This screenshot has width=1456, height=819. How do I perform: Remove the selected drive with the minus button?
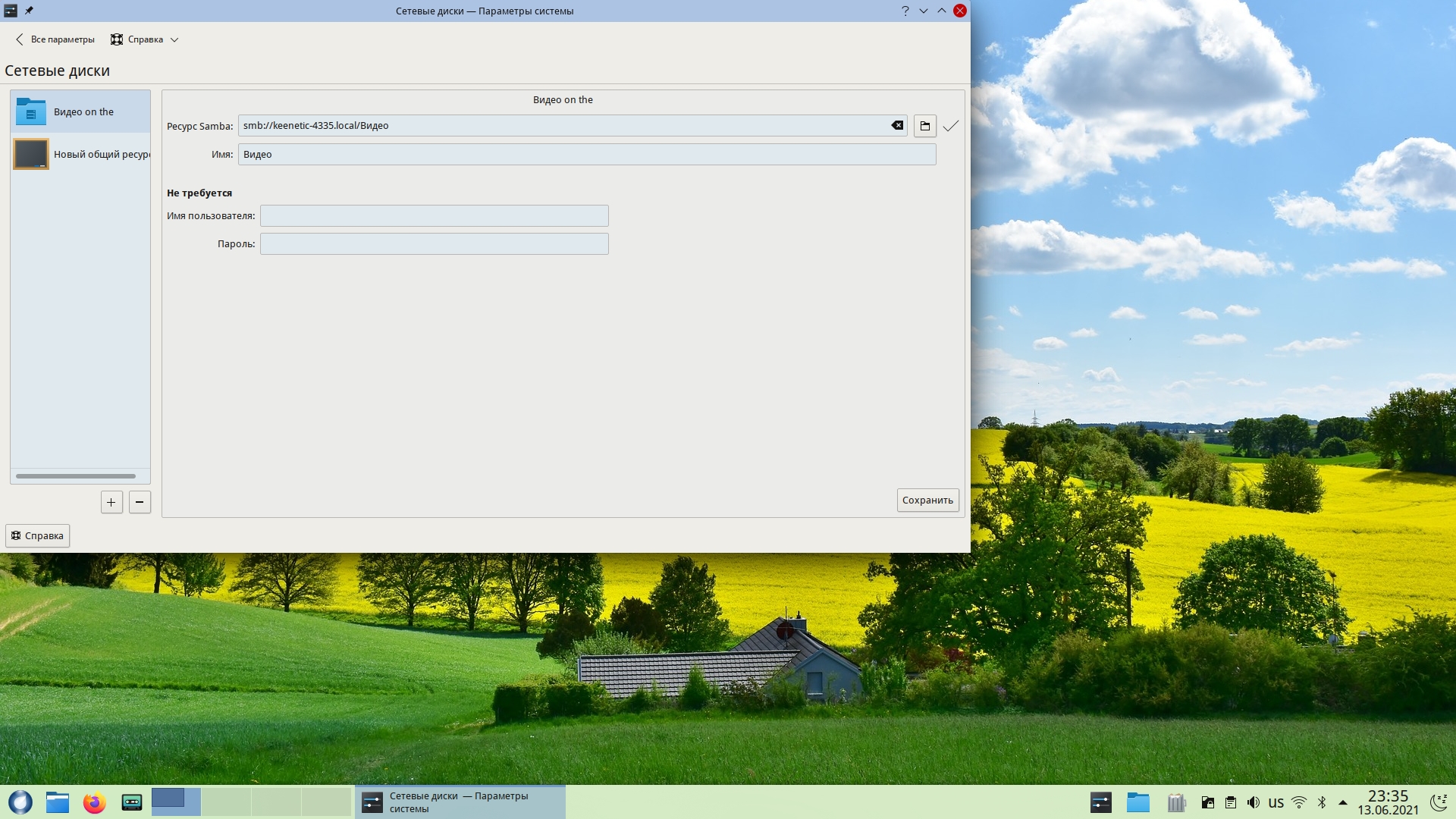[140, 502]
